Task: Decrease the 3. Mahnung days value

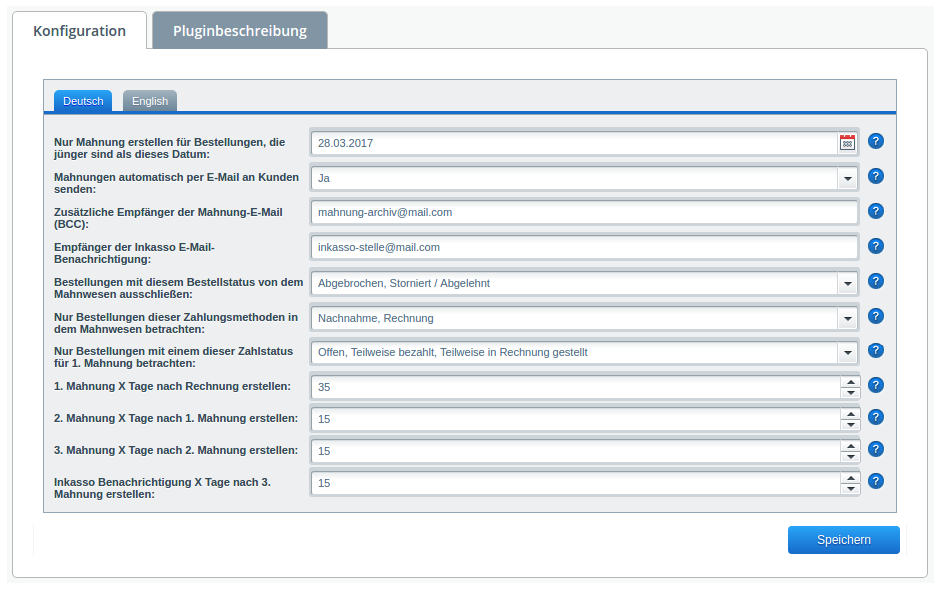Action: (x=850, y=456)
